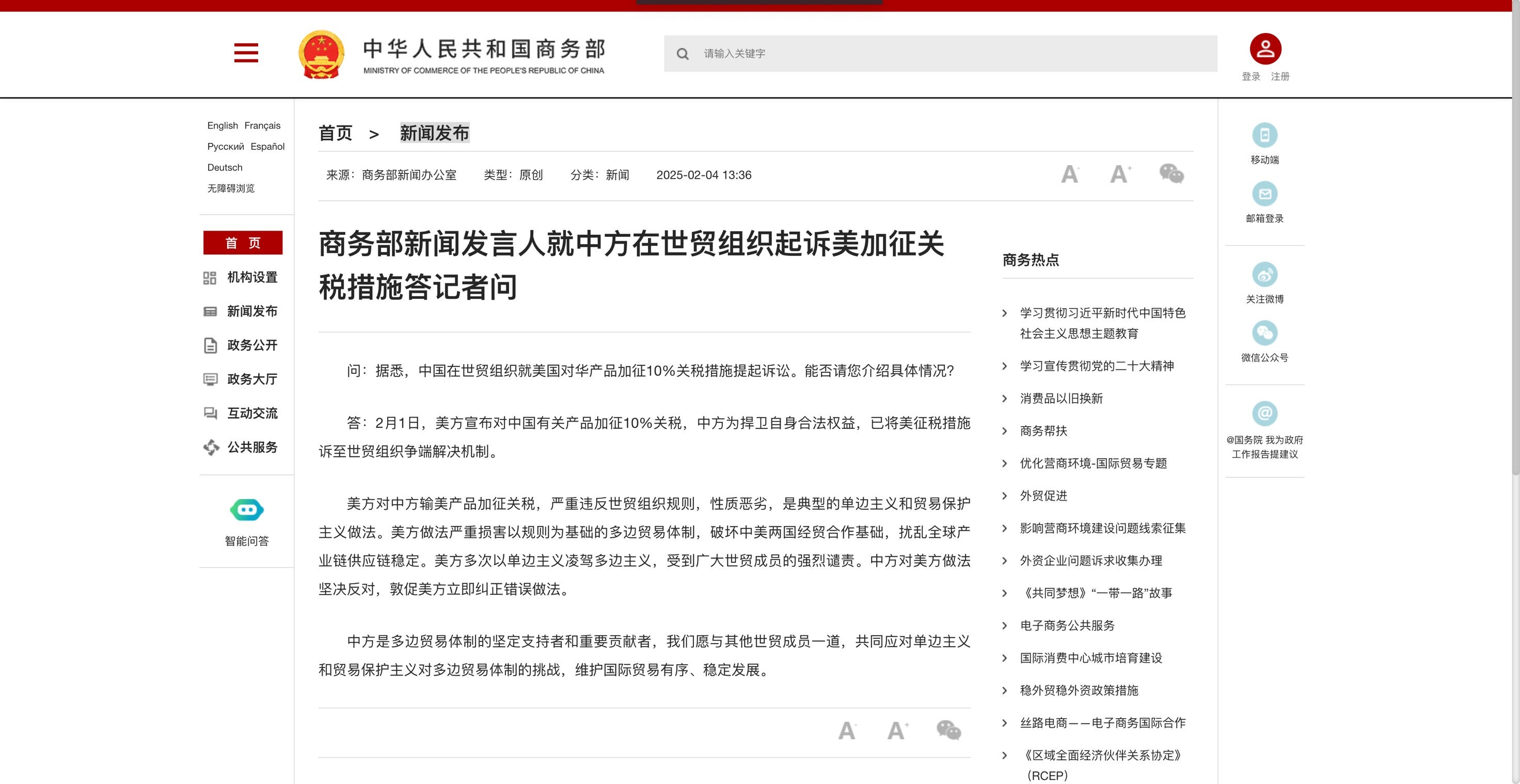Click the 新闻发布 sidebar icon
Screen dimensions: 1520x784
210,311
